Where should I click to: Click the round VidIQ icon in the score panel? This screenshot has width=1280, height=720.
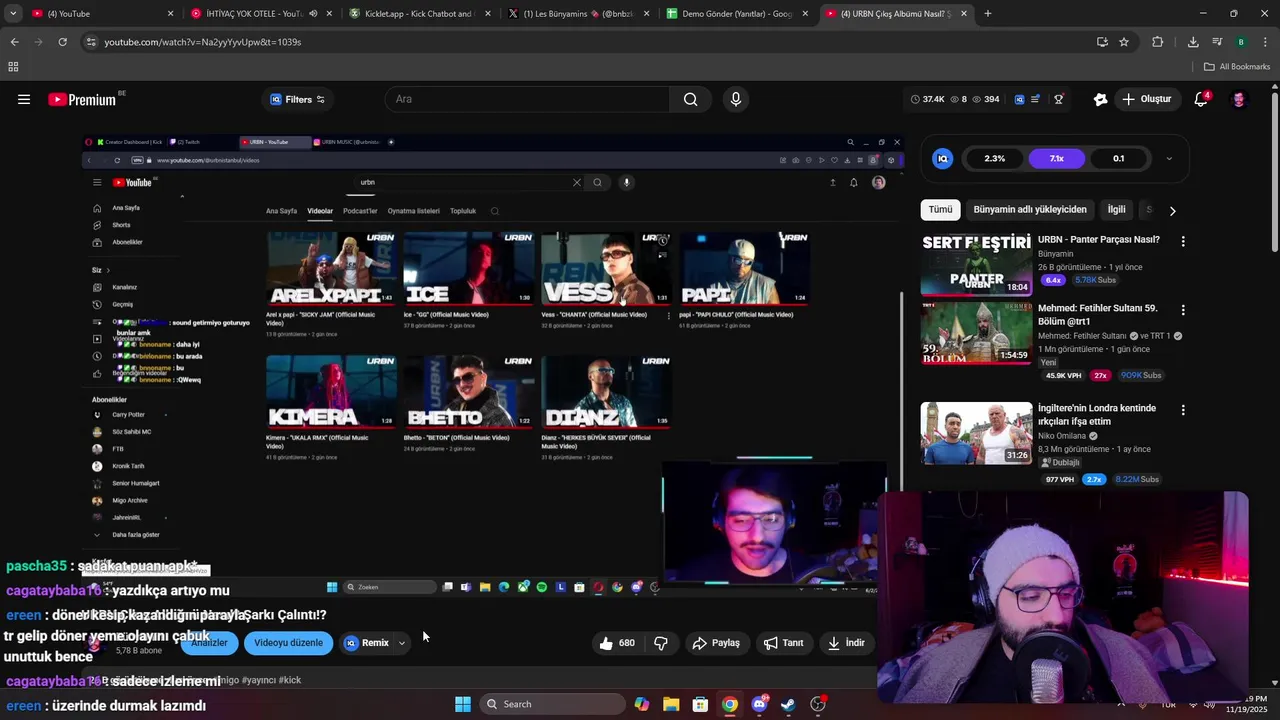942,158
